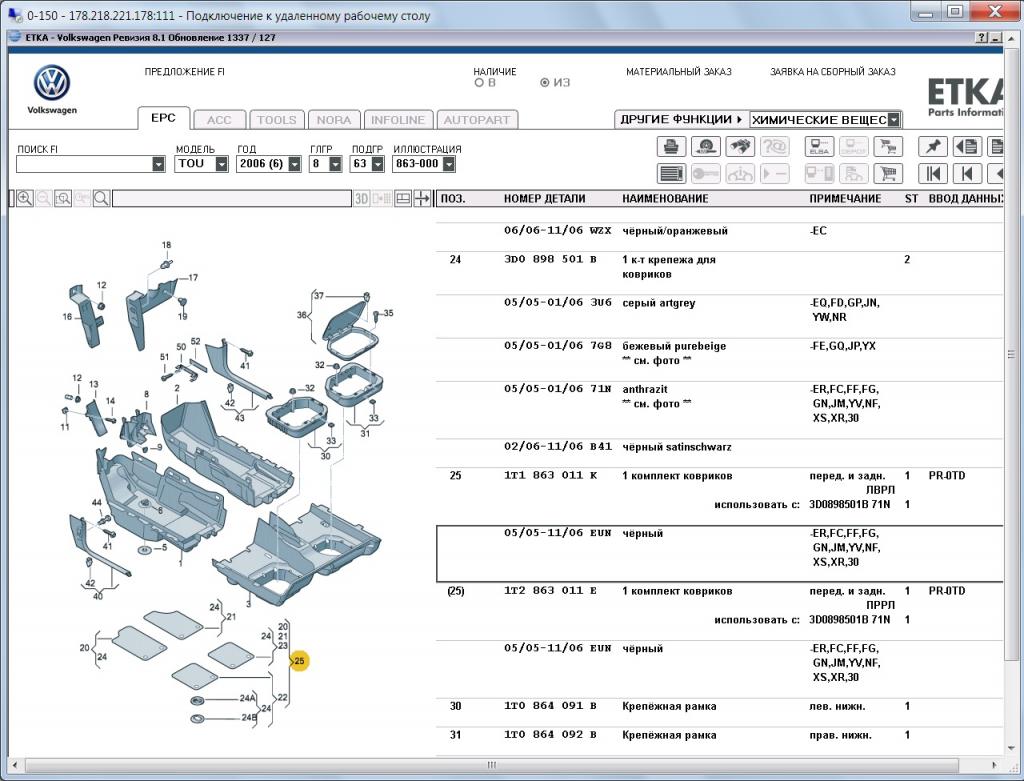Select the В availability radio button
Image resolution: width=1024 pixels, height=781 pixels.
click(479, 83)
